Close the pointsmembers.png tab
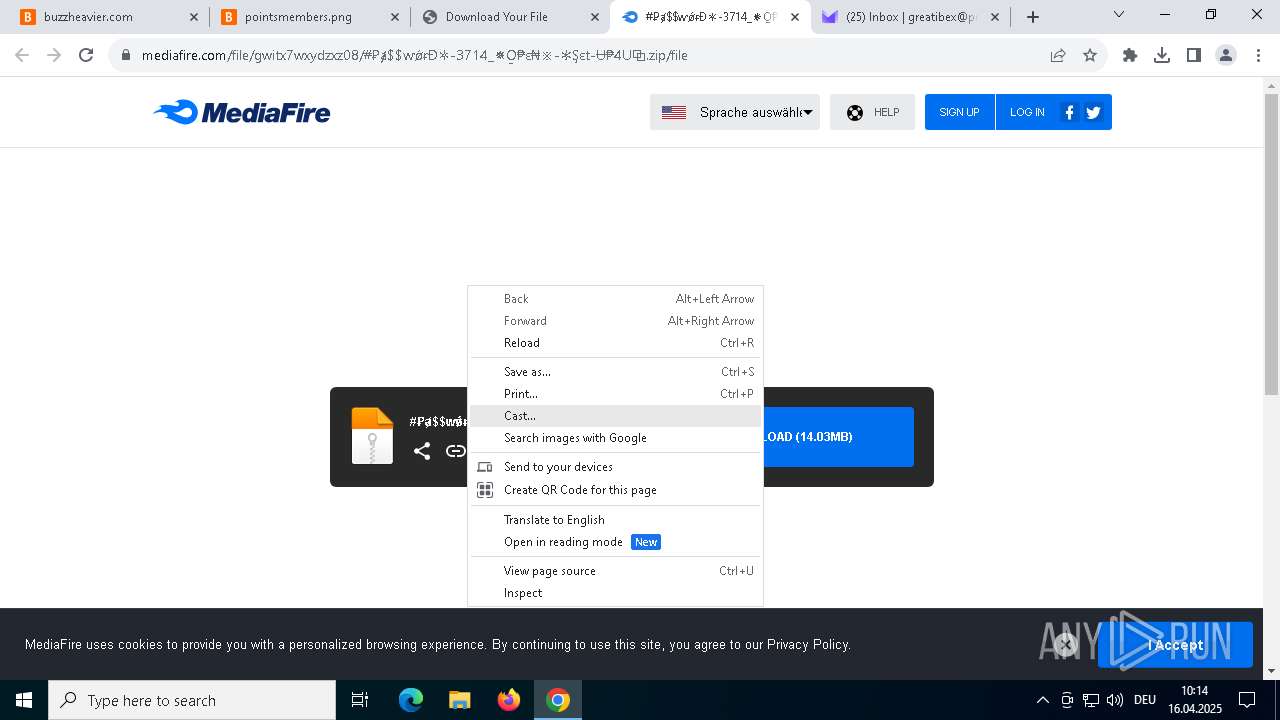Viewport: 1280px width, 720px height. tap(395, 17)
